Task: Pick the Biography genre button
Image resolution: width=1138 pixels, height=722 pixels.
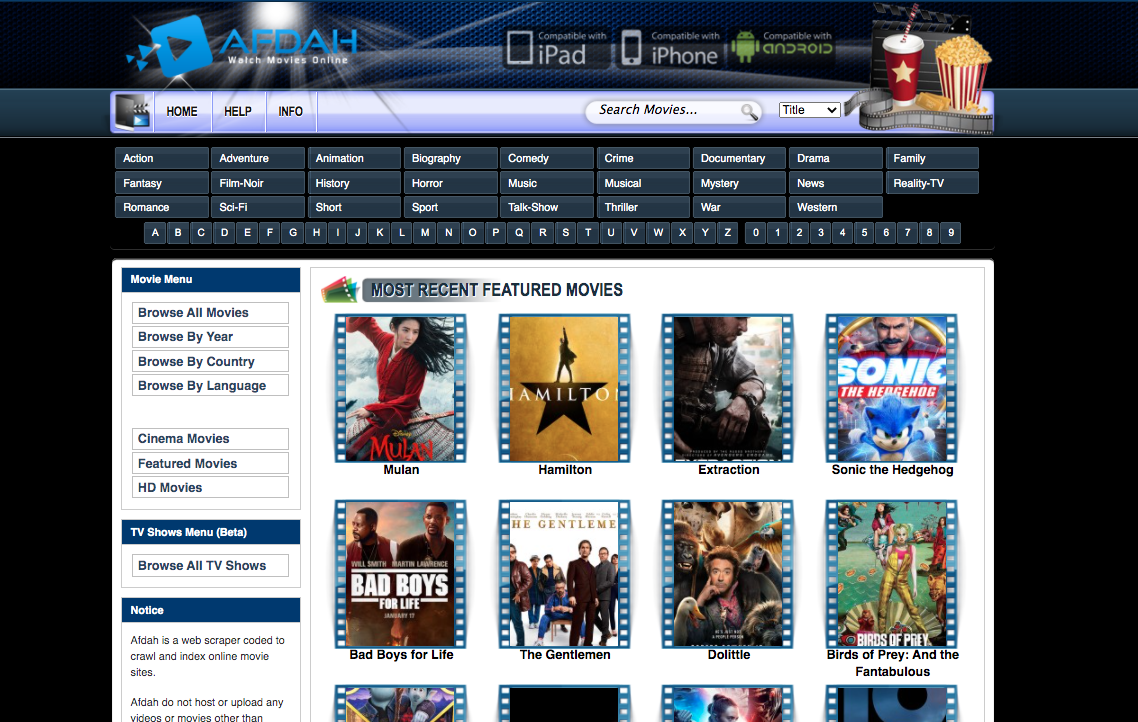Action: click(x=451, y=158)
